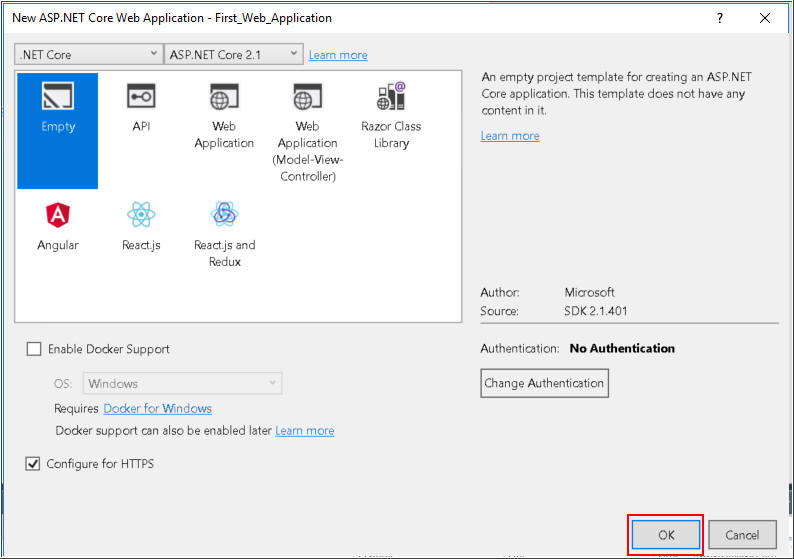Close the New ASP.NET Core Web Application dialog
The height and width of the screenshot is (559, 794).
[x=765, y=18]
